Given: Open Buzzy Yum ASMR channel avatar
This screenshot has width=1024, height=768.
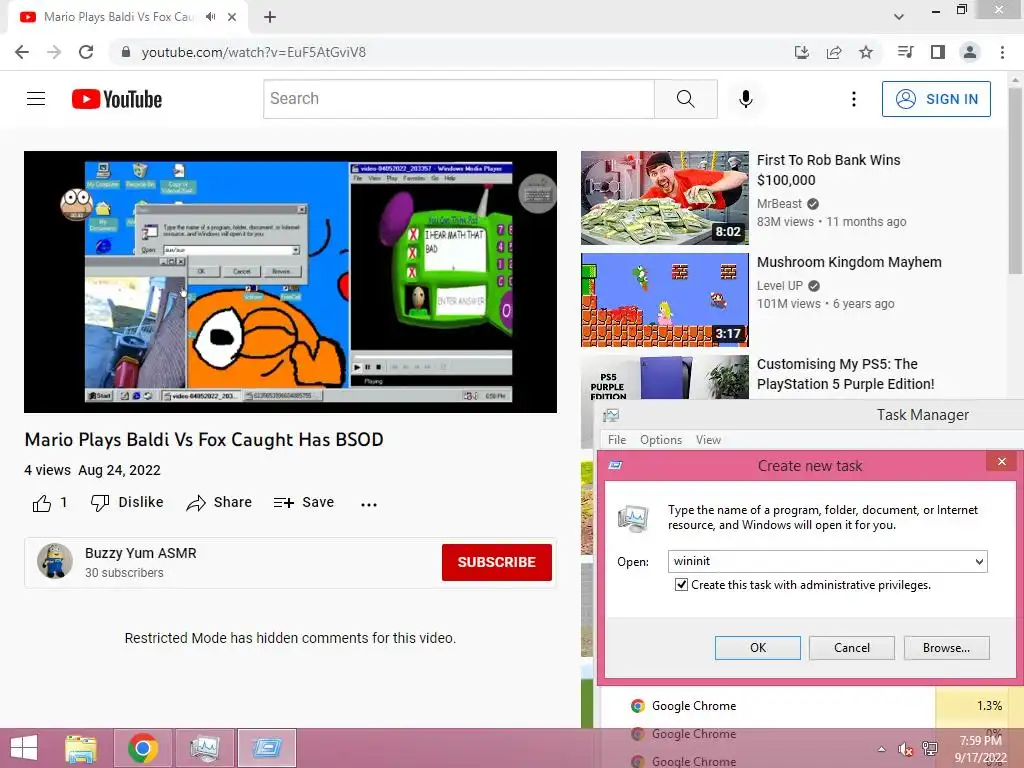Looking at the screenshot, I should pyautogui.click(x=55, y=561).
